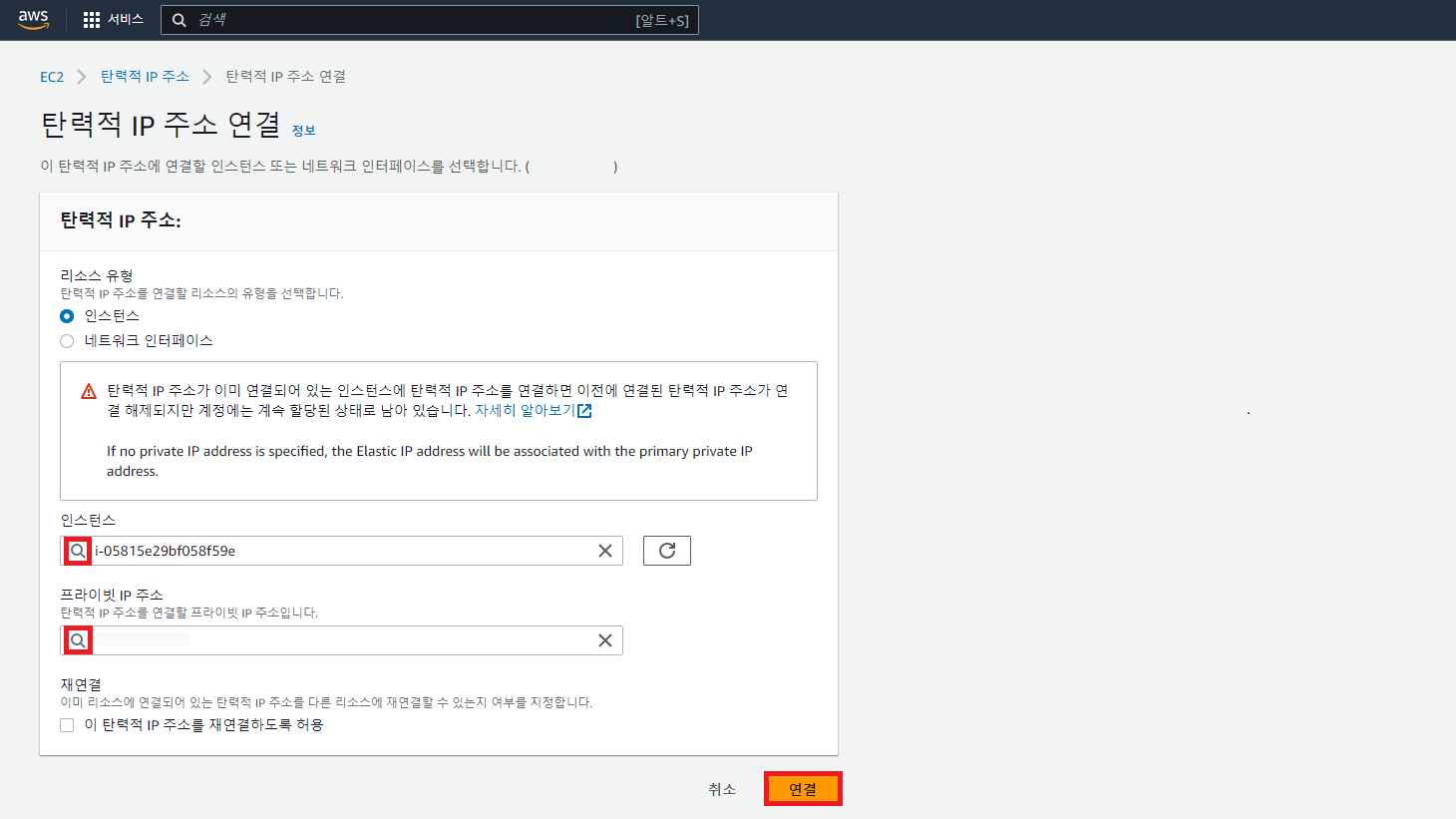This screenshot has width=1456, height=819.
Task: Refresh the instance list with the reload icon
Action: [667, 551]
